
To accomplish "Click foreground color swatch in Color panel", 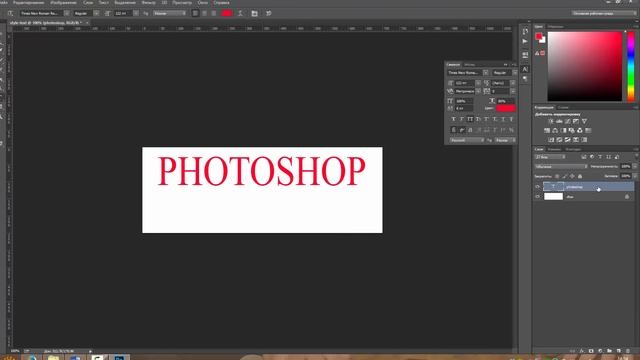I will (x=539, y=36).
